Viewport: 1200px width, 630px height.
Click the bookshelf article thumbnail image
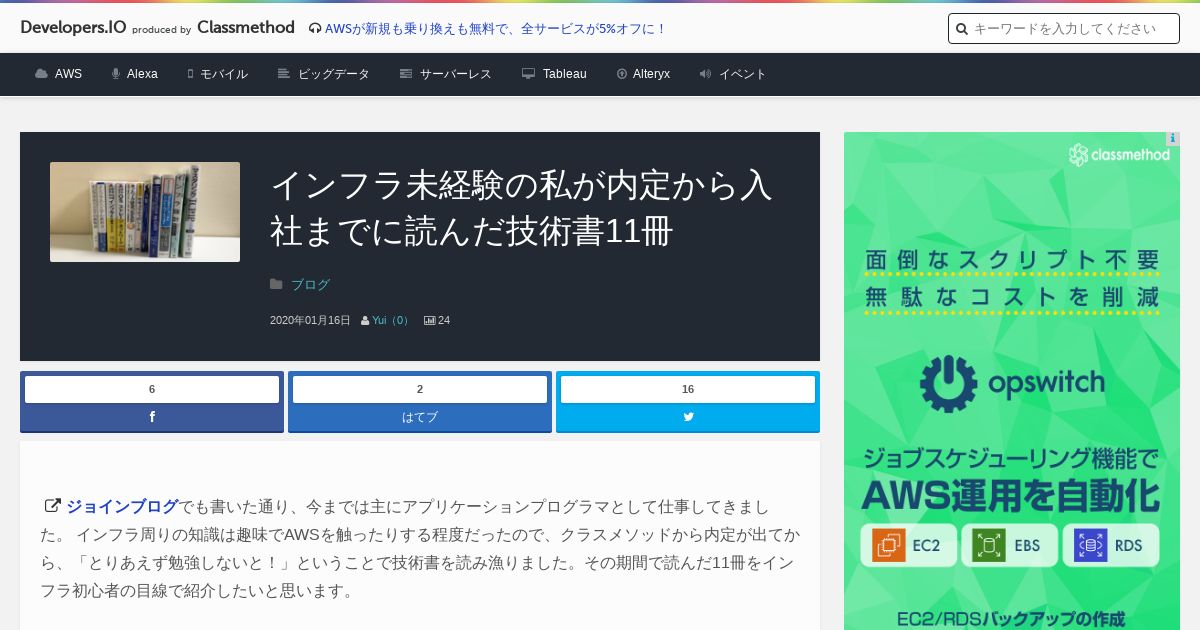point(145,212)
